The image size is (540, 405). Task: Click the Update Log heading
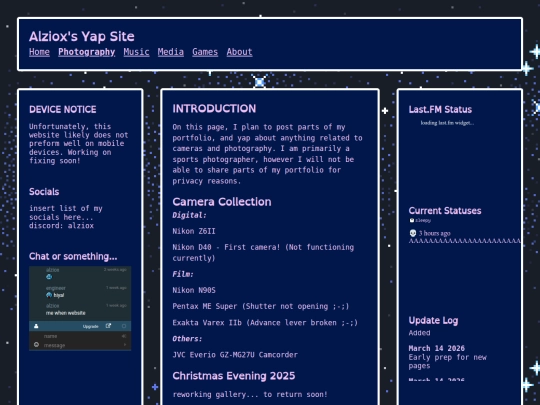433,320
